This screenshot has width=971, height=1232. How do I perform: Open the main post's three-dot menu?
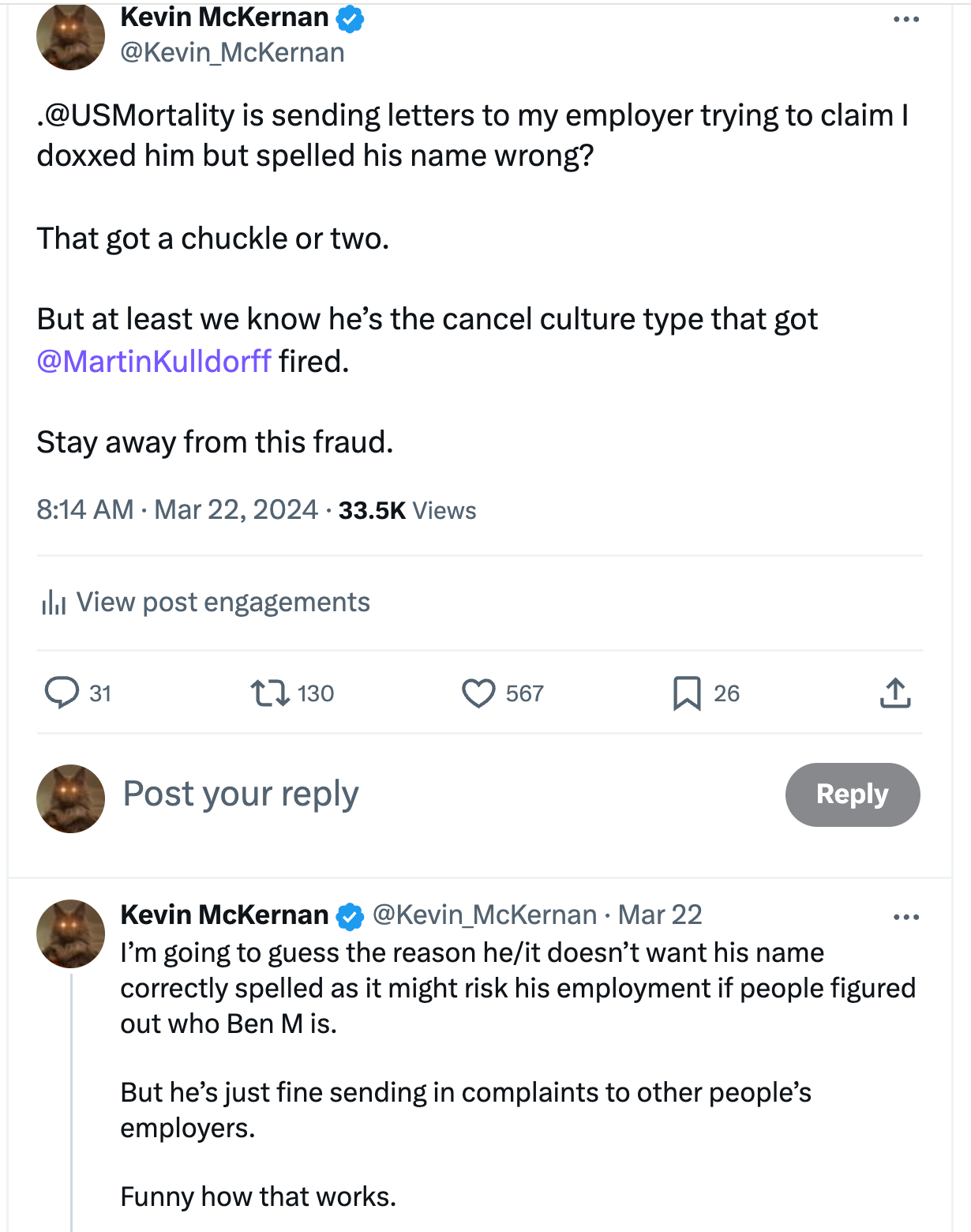[906, 20]
